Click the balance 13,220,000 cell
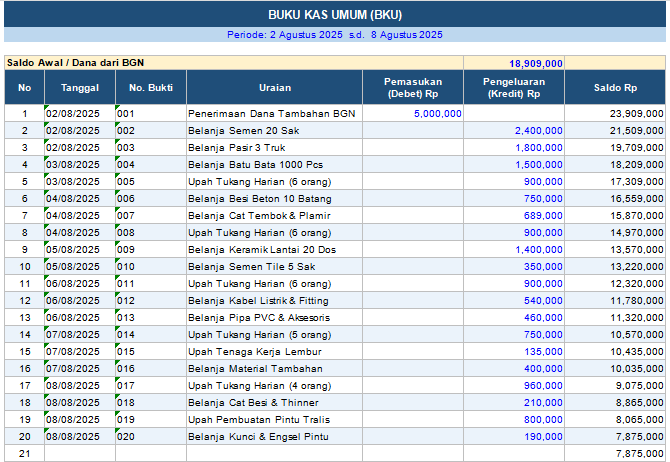This screenshot has height=462, width=670. (x=615, y=266)
